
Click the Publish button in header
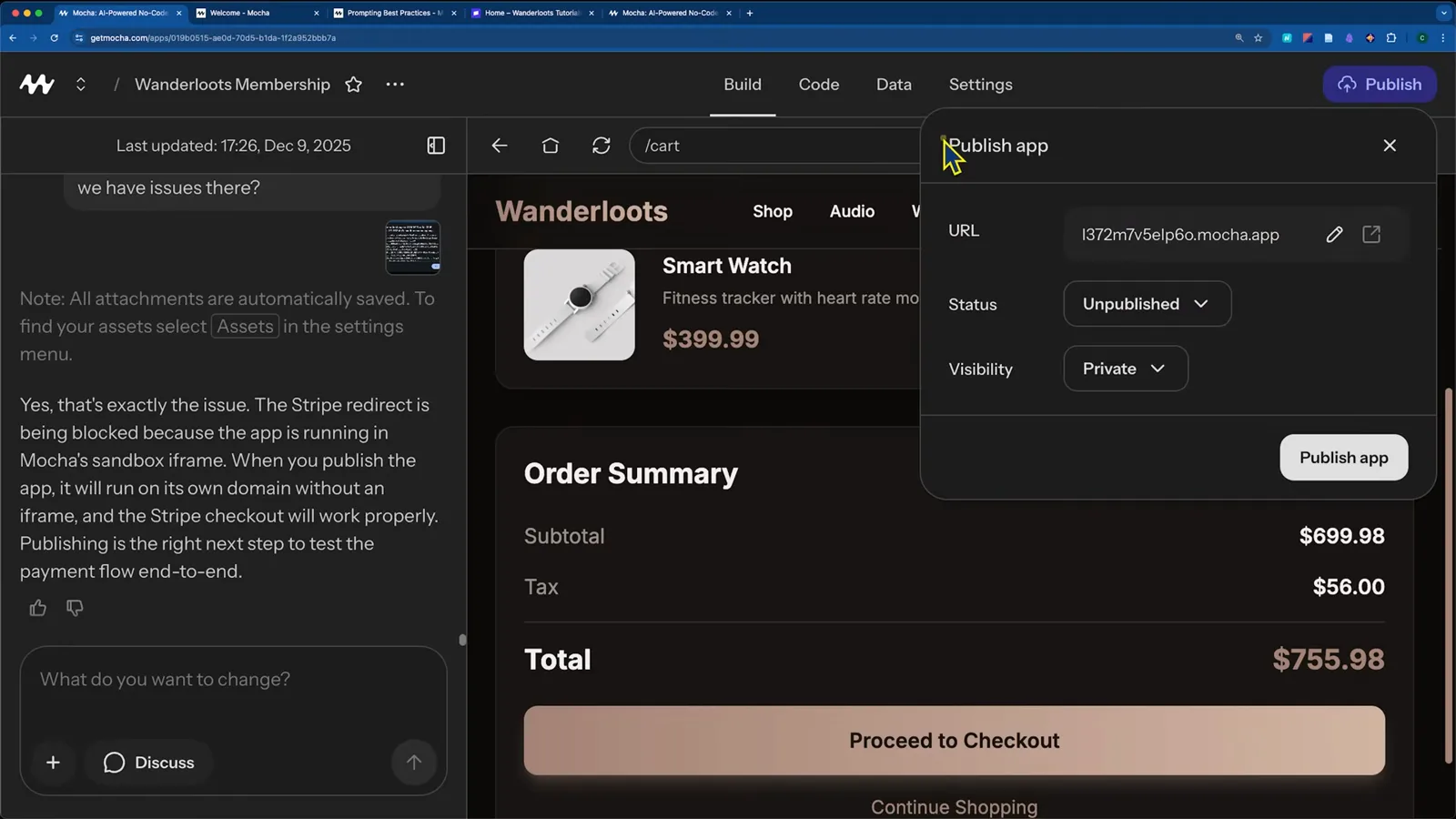(1380, 84)
